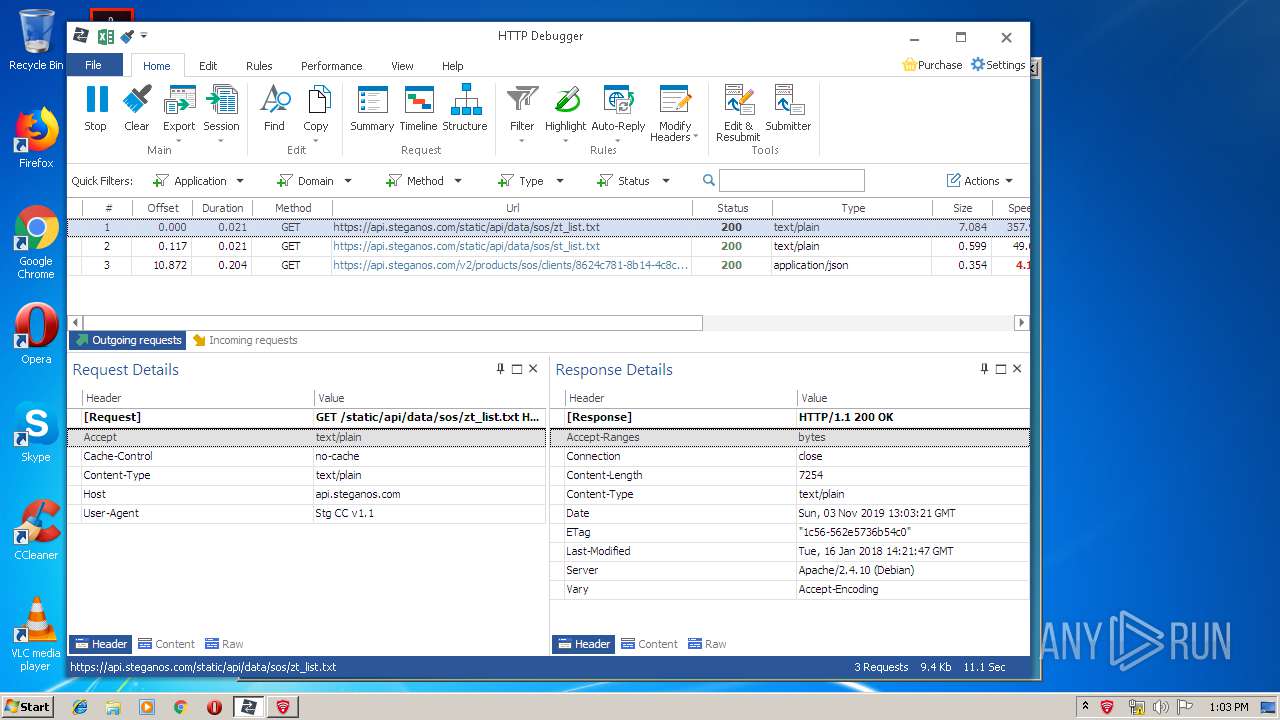
Task: Open the Highlight rules tool
Action: 565,114
